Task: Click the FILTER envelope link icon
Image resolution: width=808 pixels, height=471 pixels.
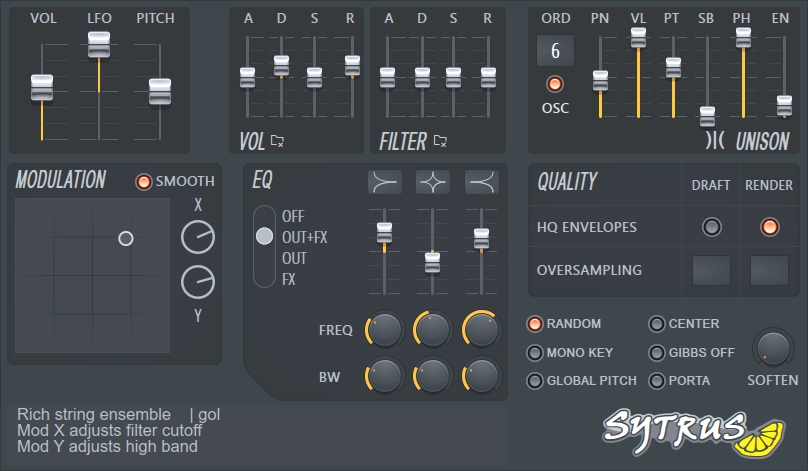Action: pyautogui.click(x=440, y=141)
